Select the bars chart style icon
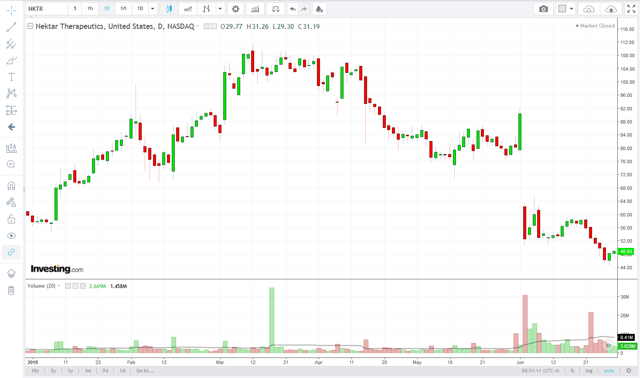This screenshot has height=378, width=640. coord(207,9)
